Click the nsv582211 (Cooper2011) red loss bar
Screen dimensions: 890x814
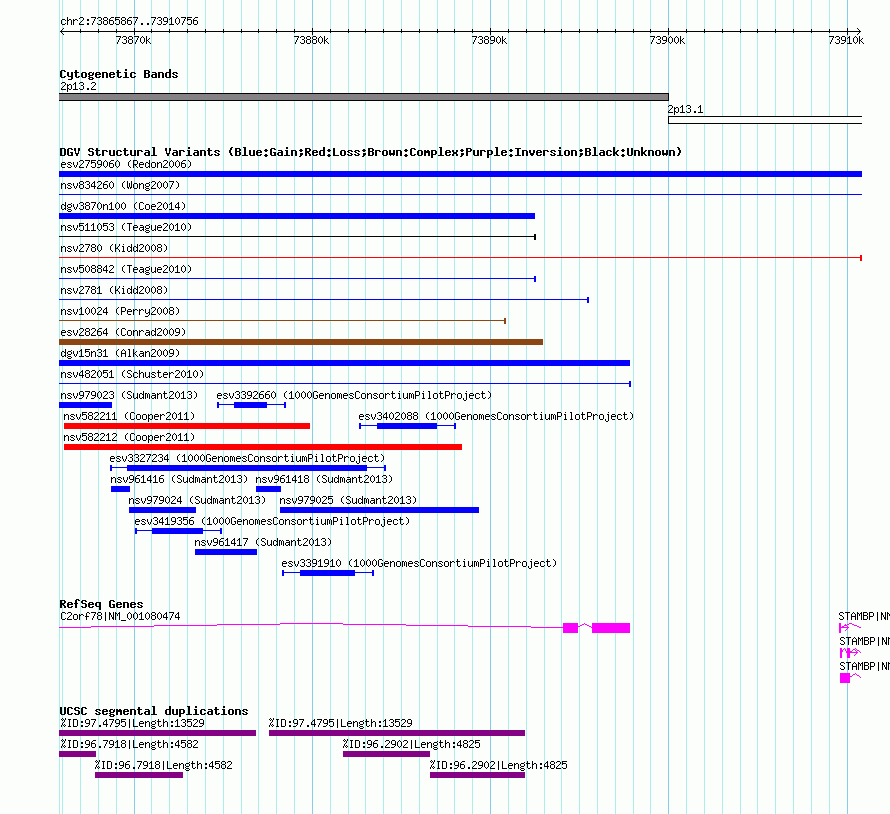tap(187, 426)
